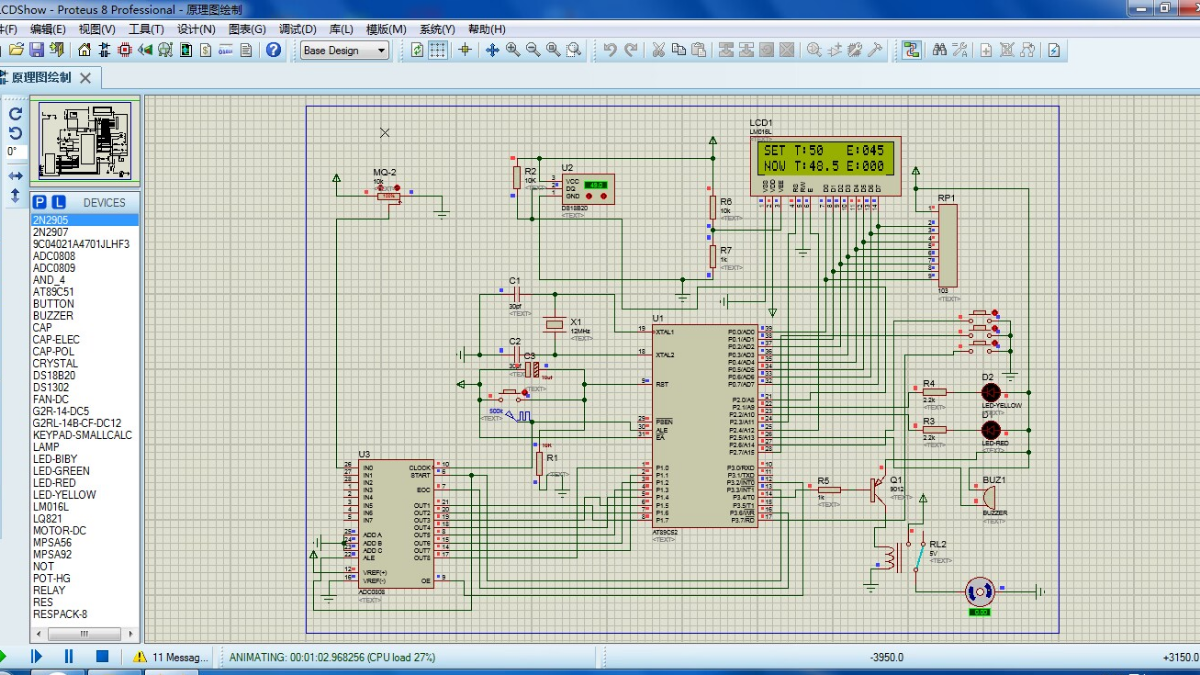Open the 库(L) menu
Viewport: 1200px width, 675px height.
click(x=341, y=29)
